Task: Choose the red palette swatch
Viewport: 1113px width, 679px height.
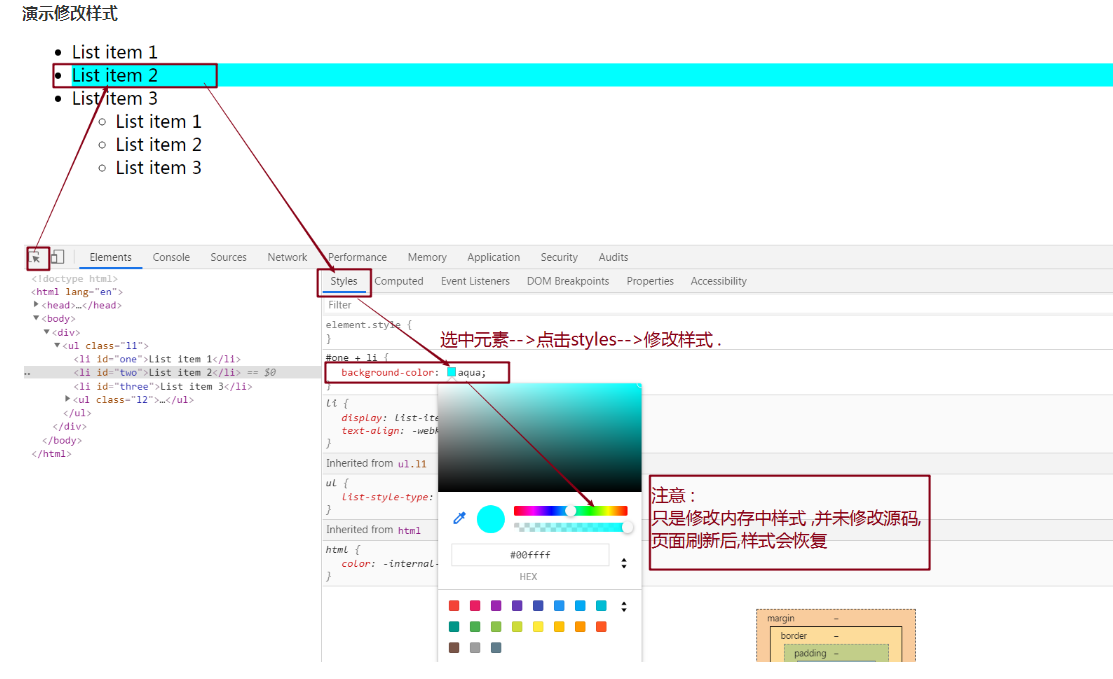Action: (454, 605)
